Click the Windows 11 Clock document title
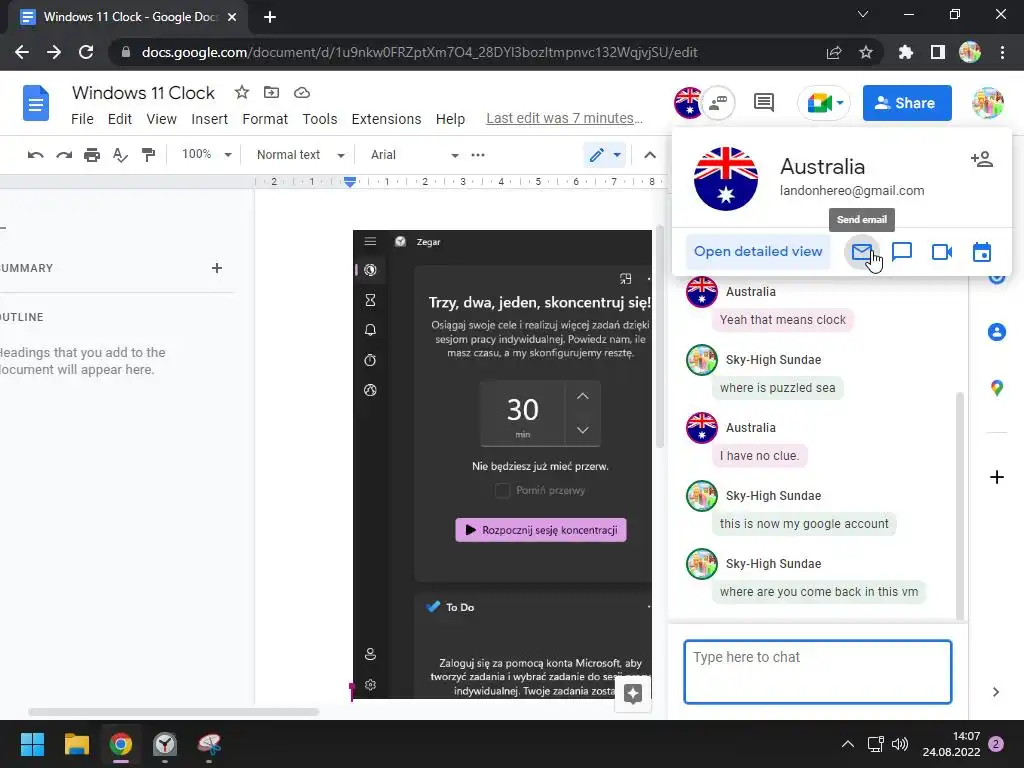Image resolution: width=1024 pixels, height=768 pixels. (x=143, y=93)
